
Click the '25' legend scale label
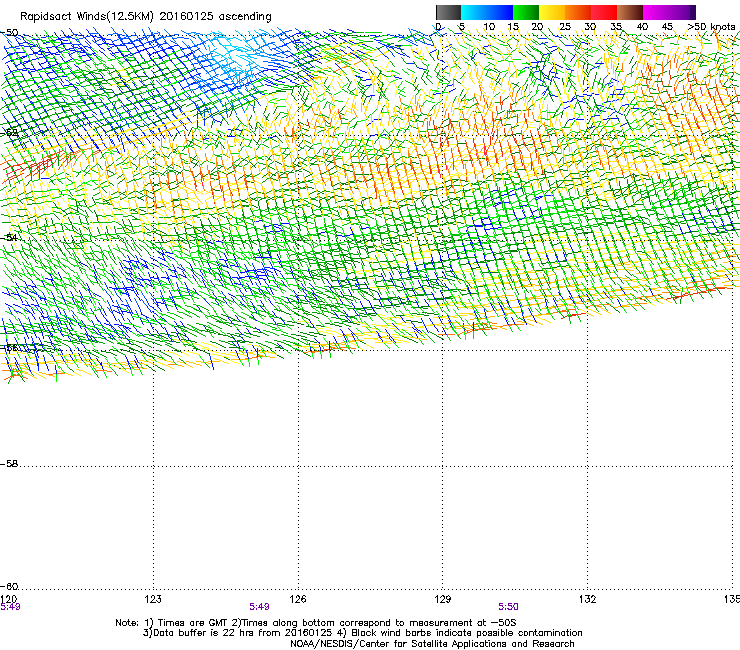tap(565, 27)
